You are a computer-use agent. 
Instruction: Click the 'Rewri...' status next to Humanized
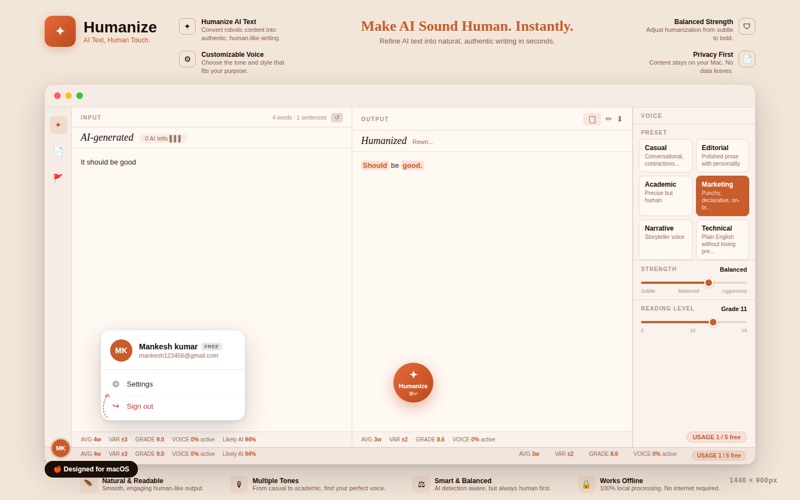pyautogui.click(x=422, y=142)
